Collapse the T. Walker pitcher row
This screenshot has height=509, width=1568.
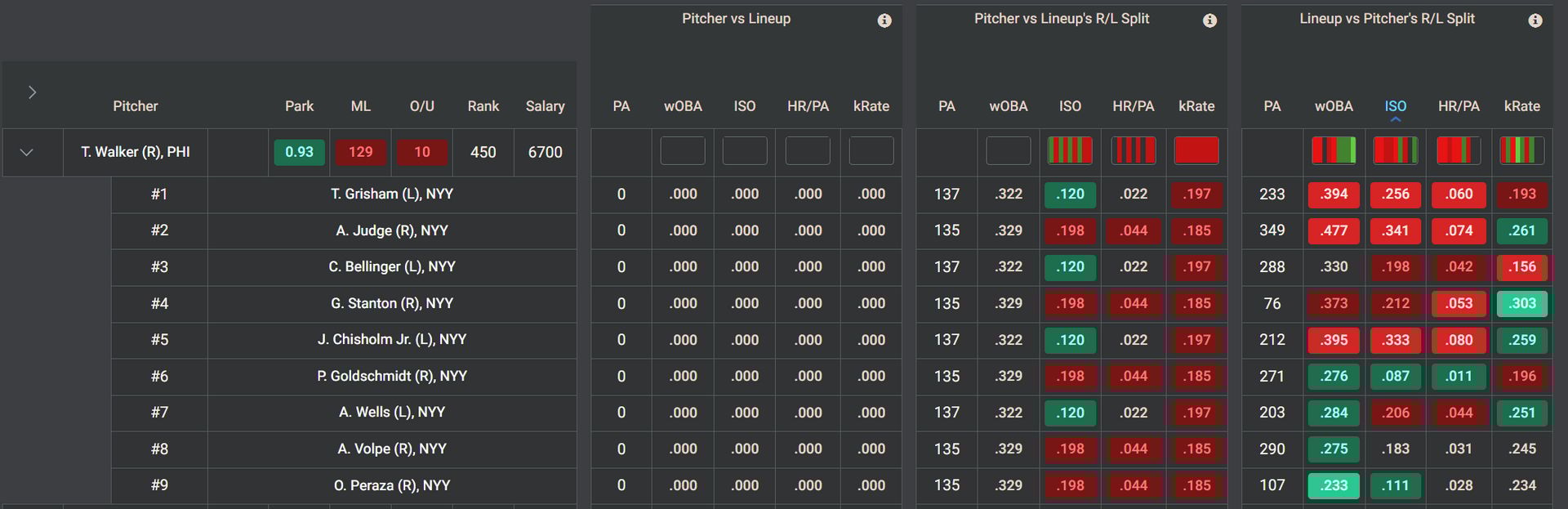tap(26, 152)
